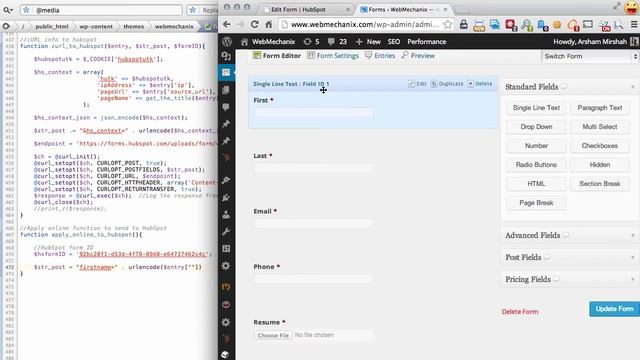Open editor search magnifier dropdown
640x360 pixels.
coord(8,10)
